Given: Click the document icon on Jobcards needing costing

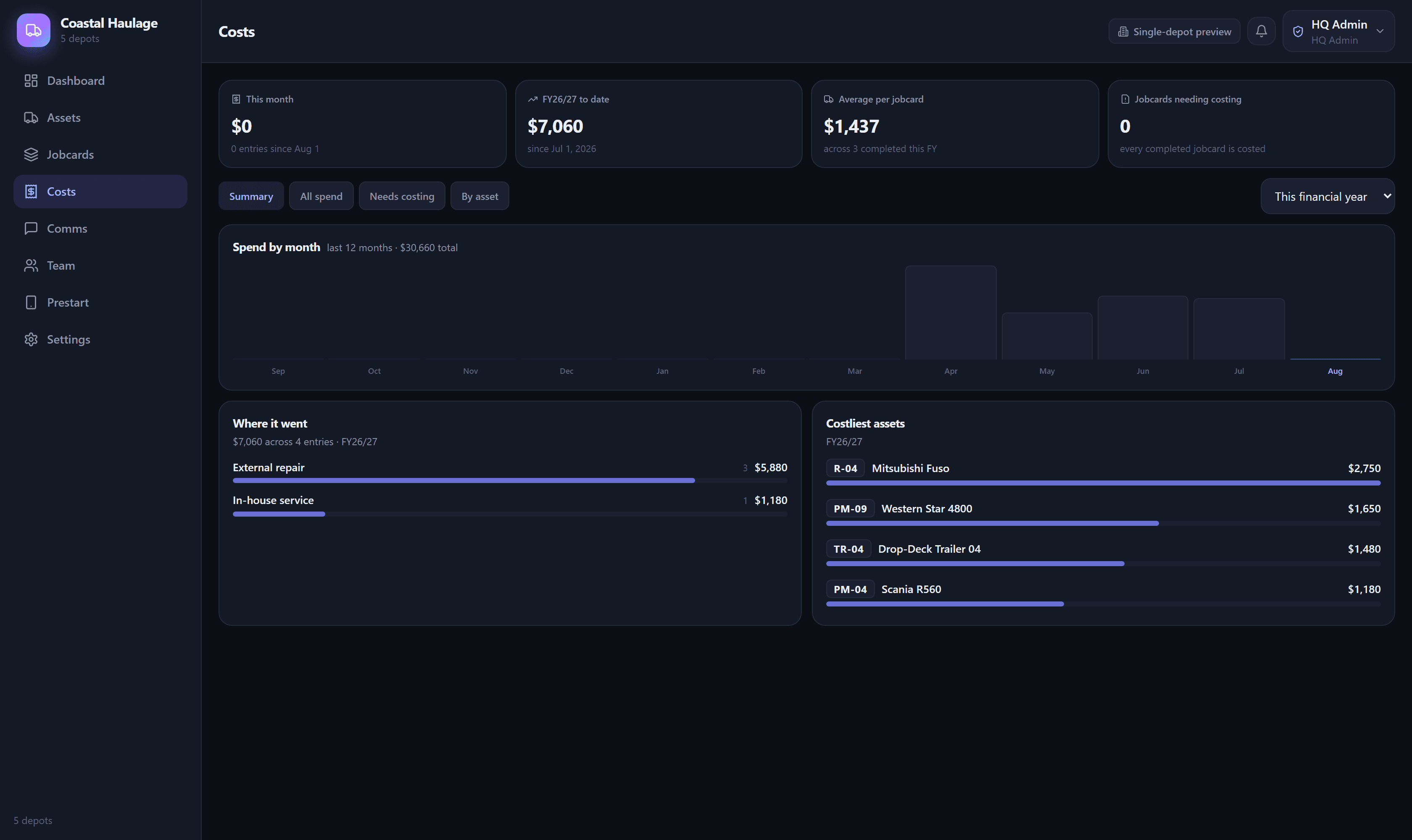Looking at the screenshot, I should point(1125,100).
